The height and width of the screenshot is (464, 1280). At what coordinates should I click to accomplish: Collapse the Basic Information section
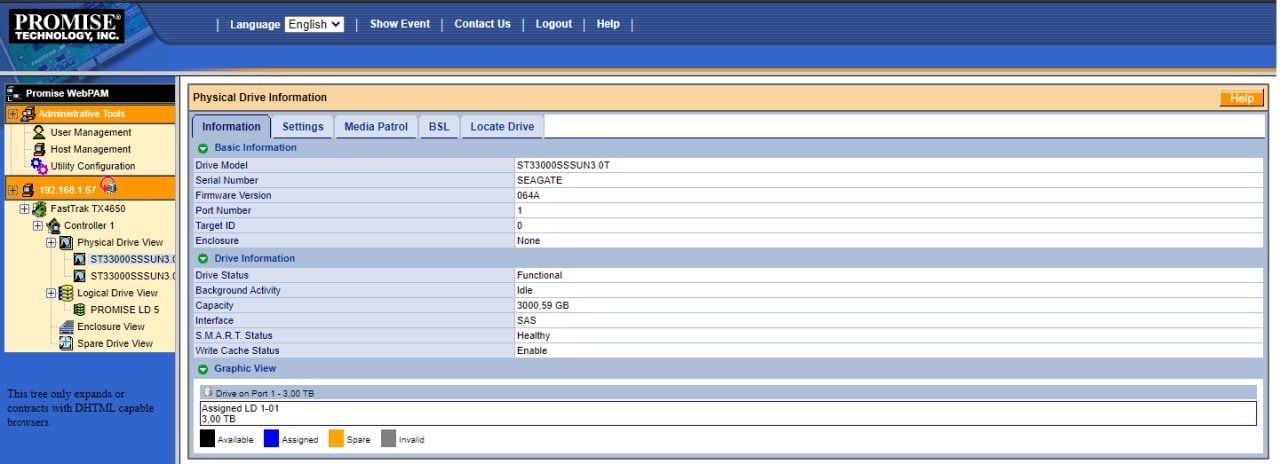click(203, 148)
